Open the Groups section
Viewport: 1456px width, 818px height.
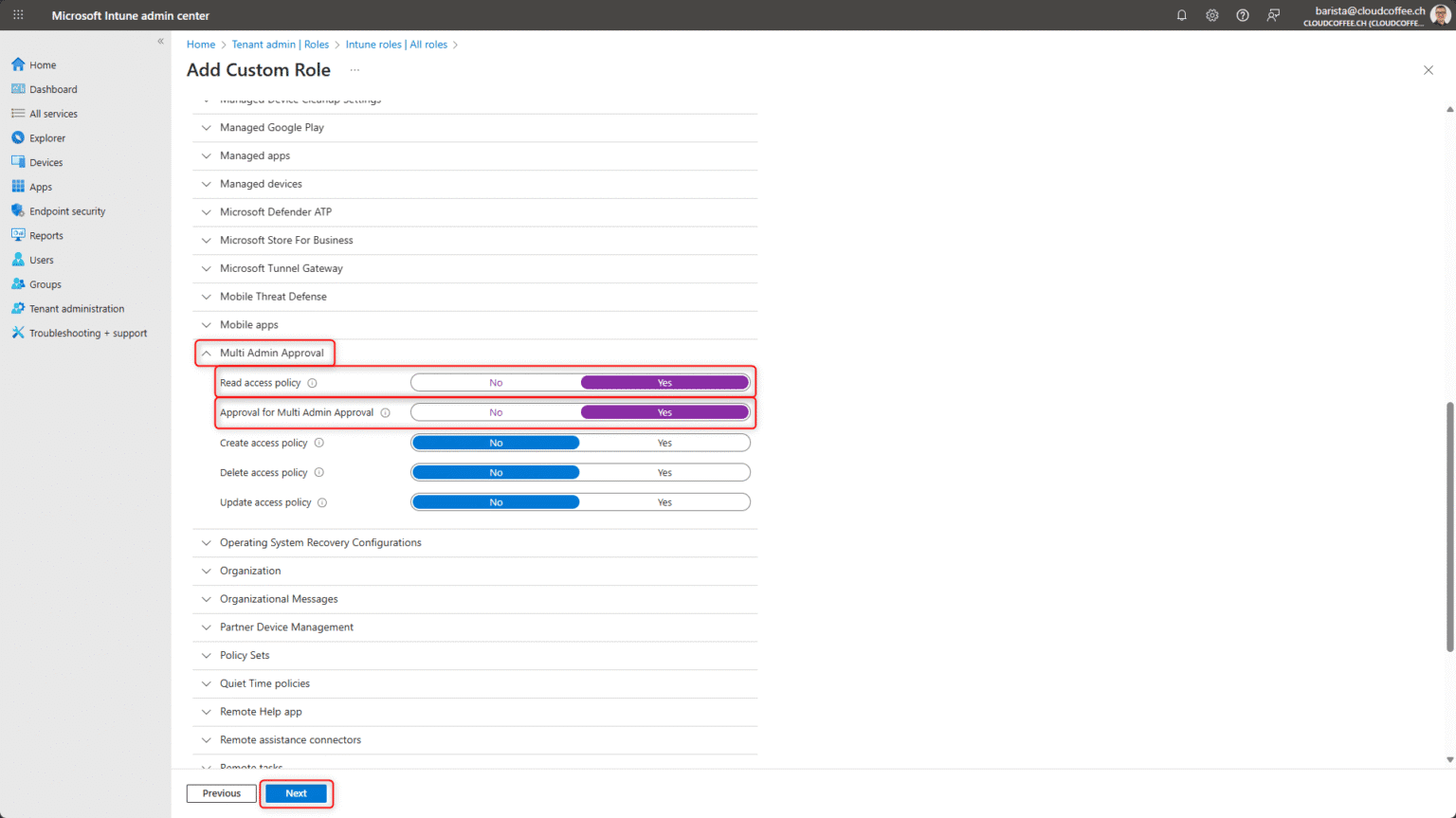(x=44, y=283)
